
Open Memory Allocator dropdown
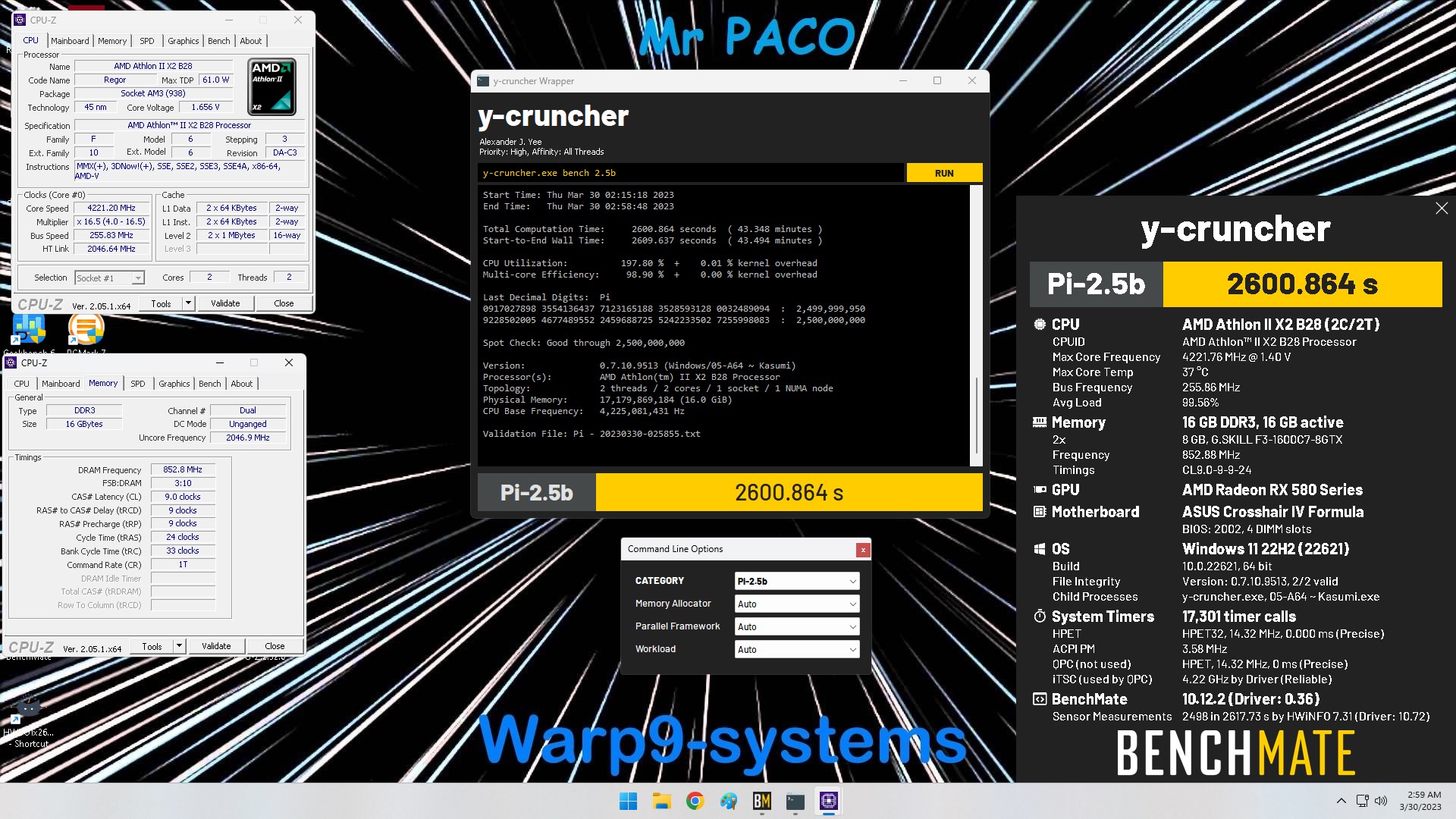click(x=797, y=604)
